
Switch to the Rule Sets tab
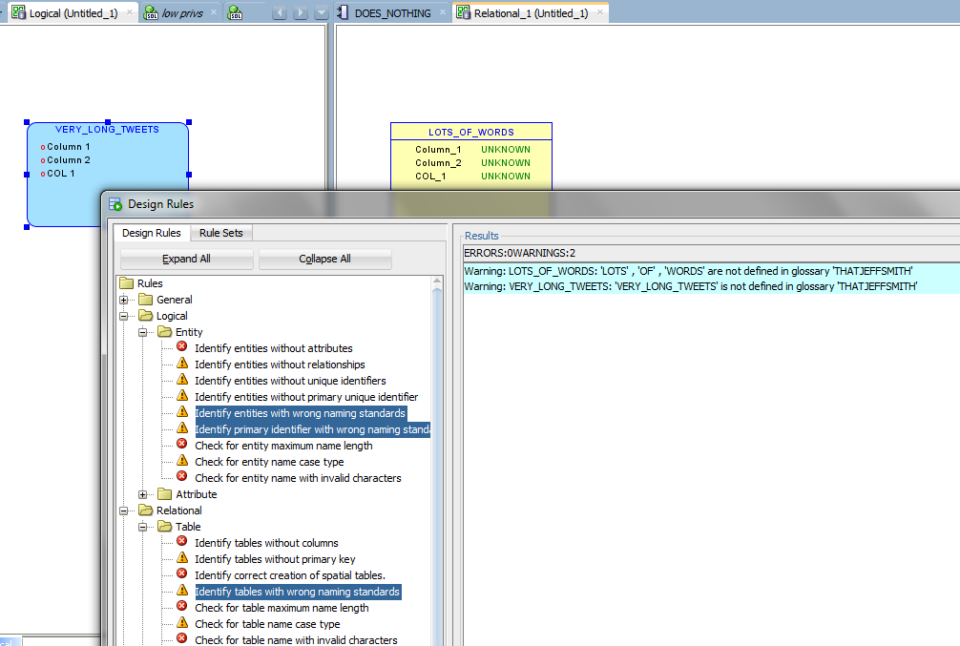(x=221, y=232)
